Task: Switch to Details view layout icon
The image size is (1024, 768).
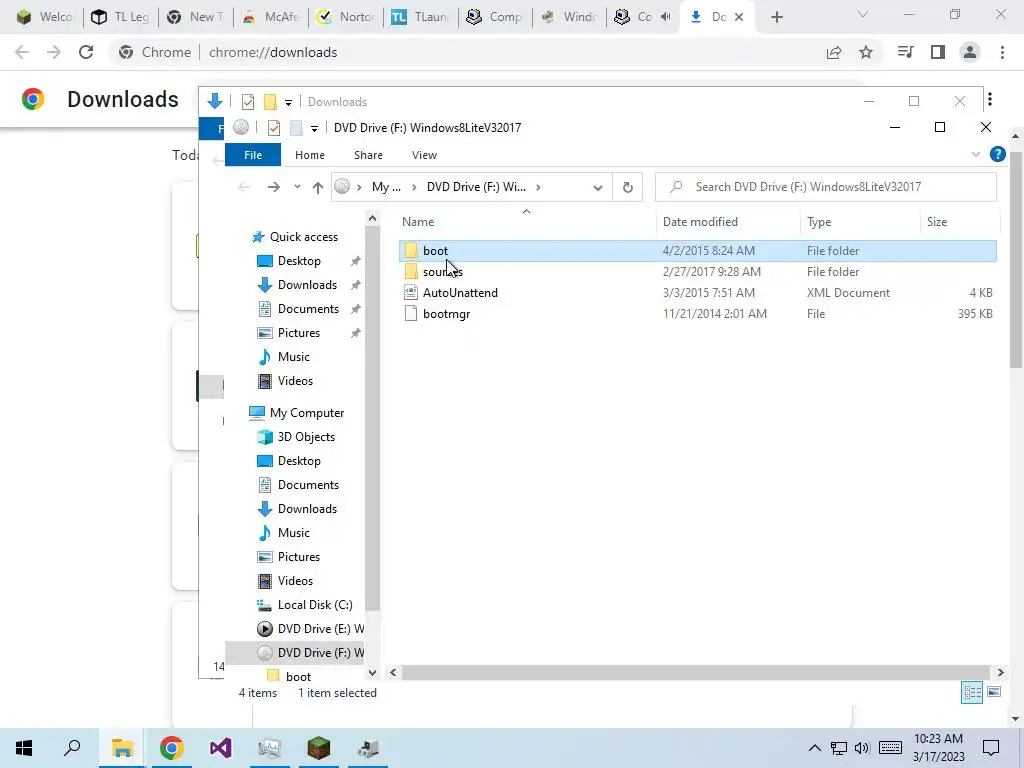Action: click(x=972, y=692)
